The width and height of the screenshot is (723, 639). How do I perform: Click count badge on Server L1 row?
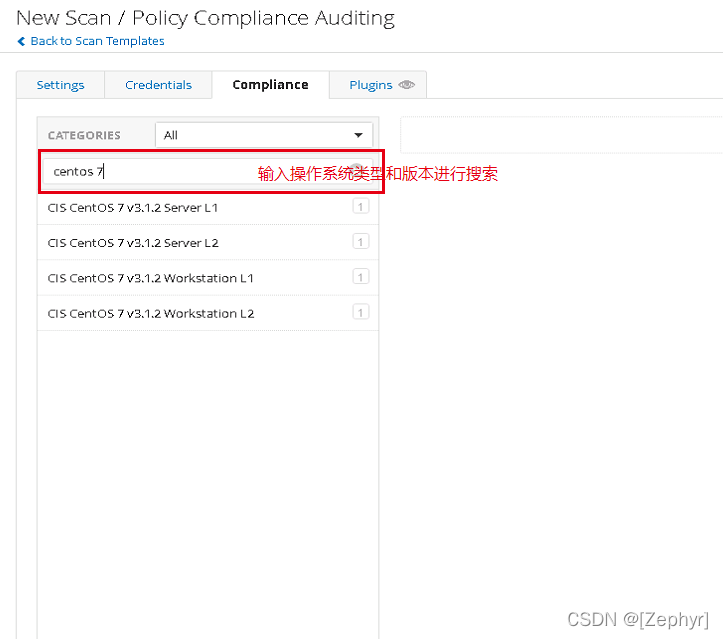click(x=361, y=206)
